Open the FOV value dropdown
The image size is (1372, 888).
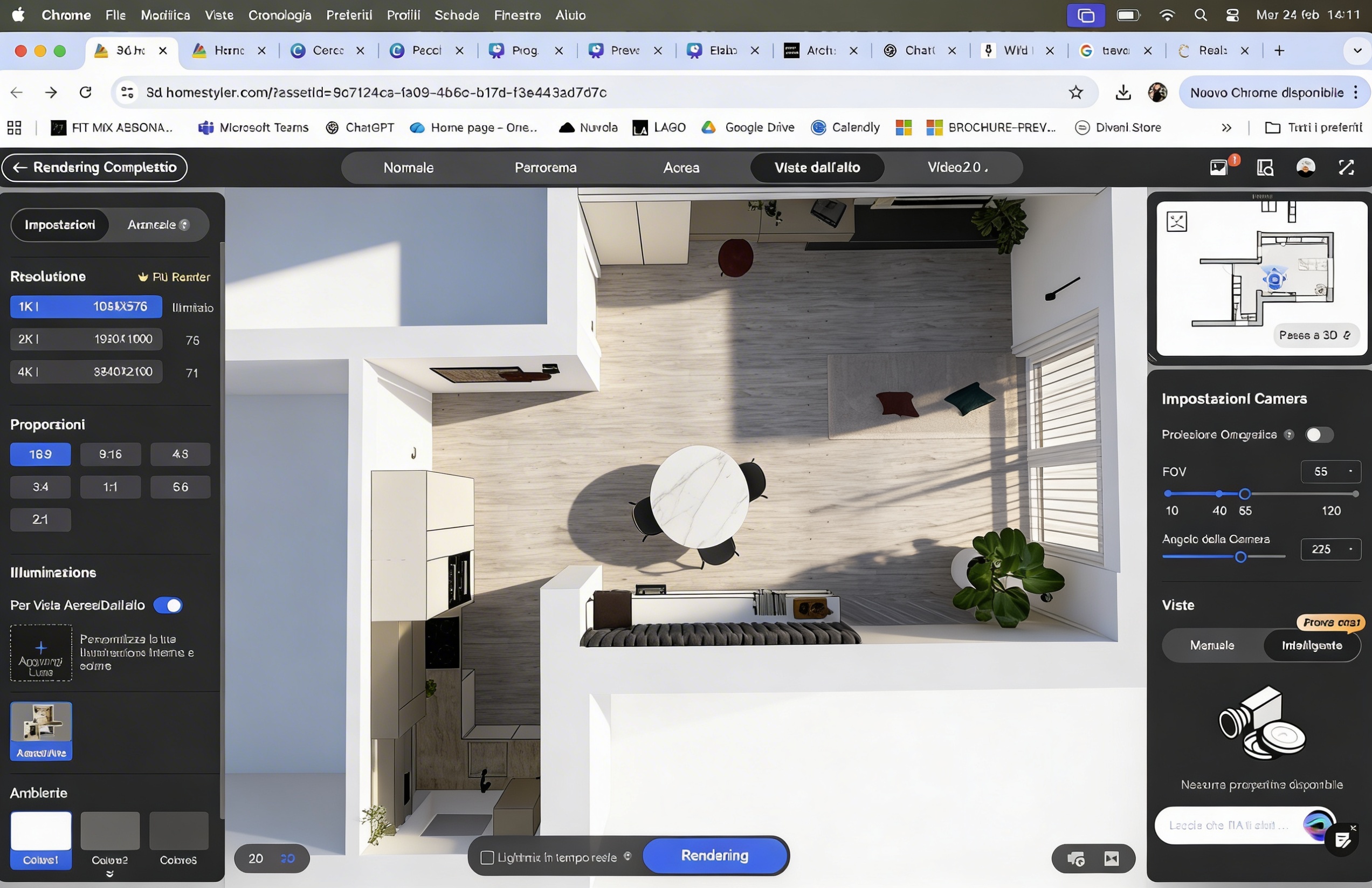coord(1350,472)
